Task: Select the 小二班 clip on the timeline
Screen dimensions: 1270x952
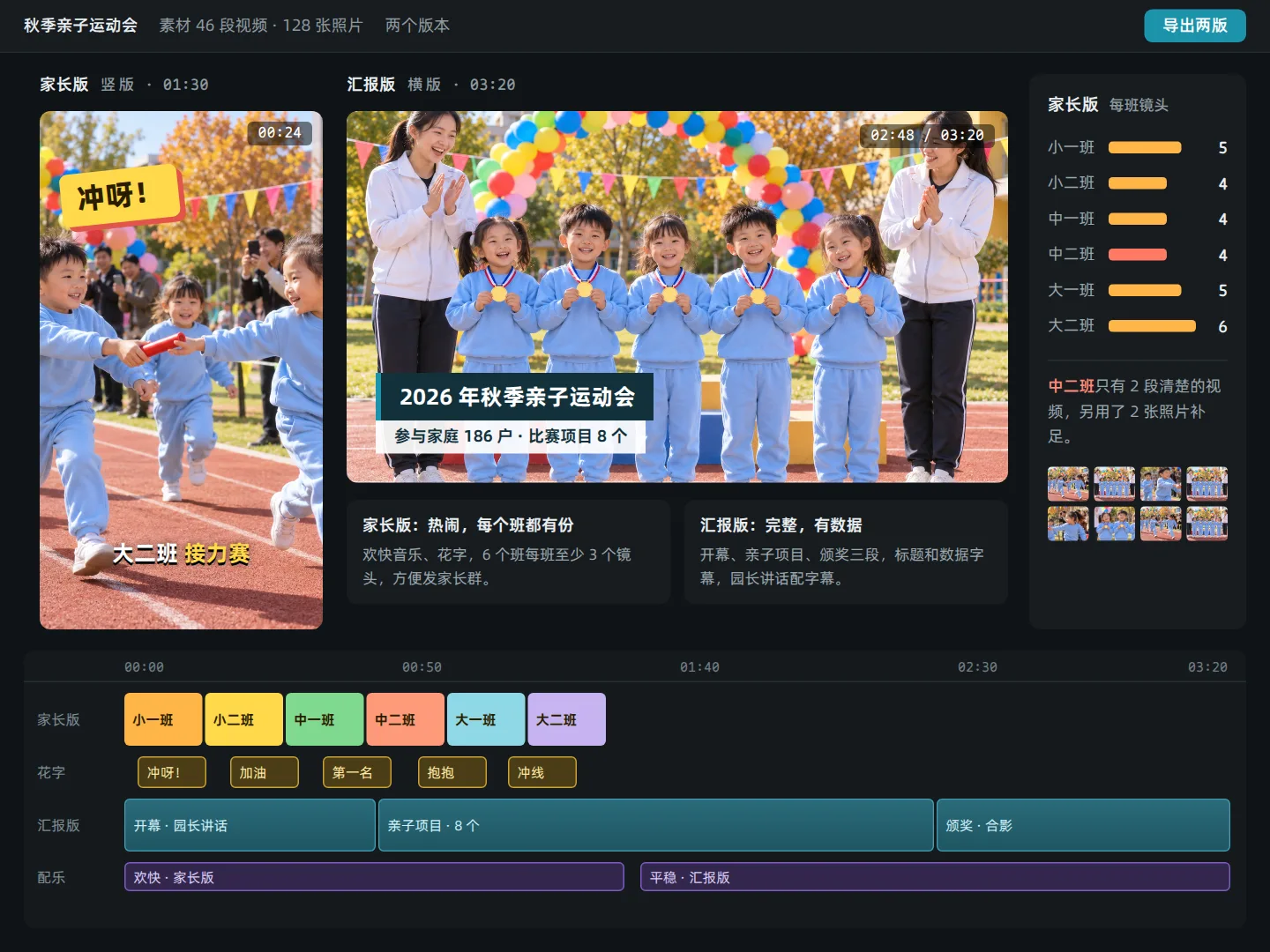Action: point(244,719)
